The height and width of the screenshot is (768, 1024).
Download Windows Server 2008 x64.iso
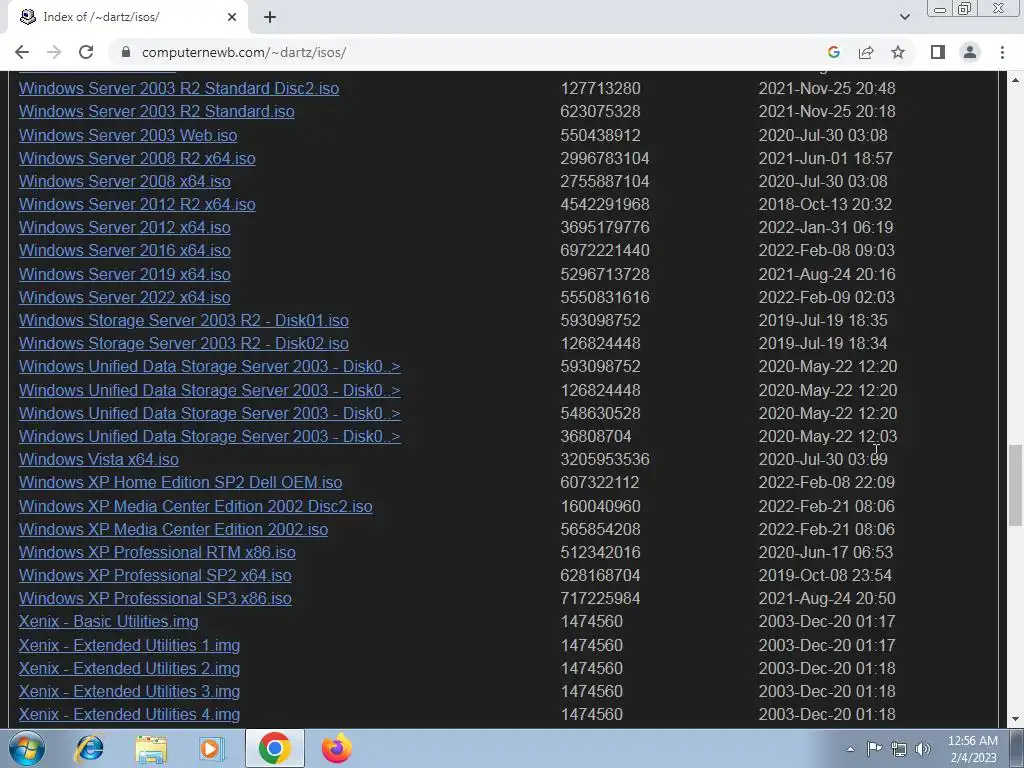click(125, 181)
